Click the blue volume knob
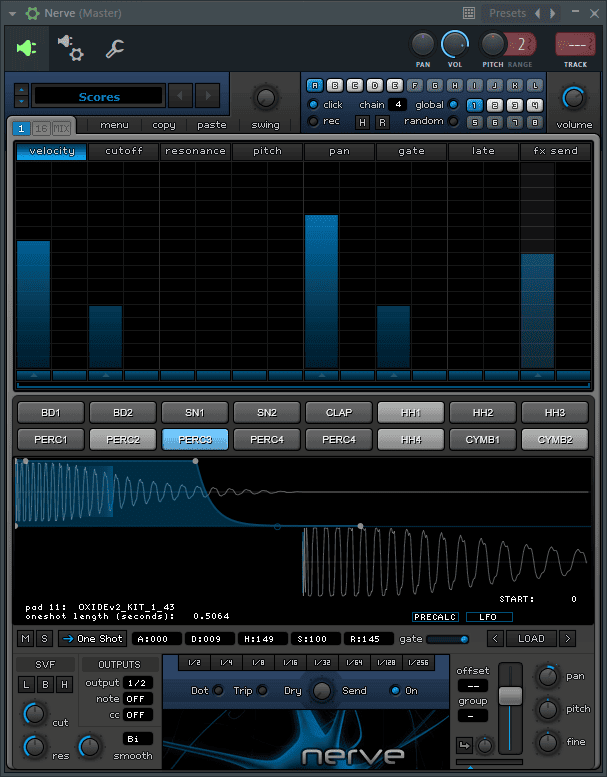 click(574, 98)
